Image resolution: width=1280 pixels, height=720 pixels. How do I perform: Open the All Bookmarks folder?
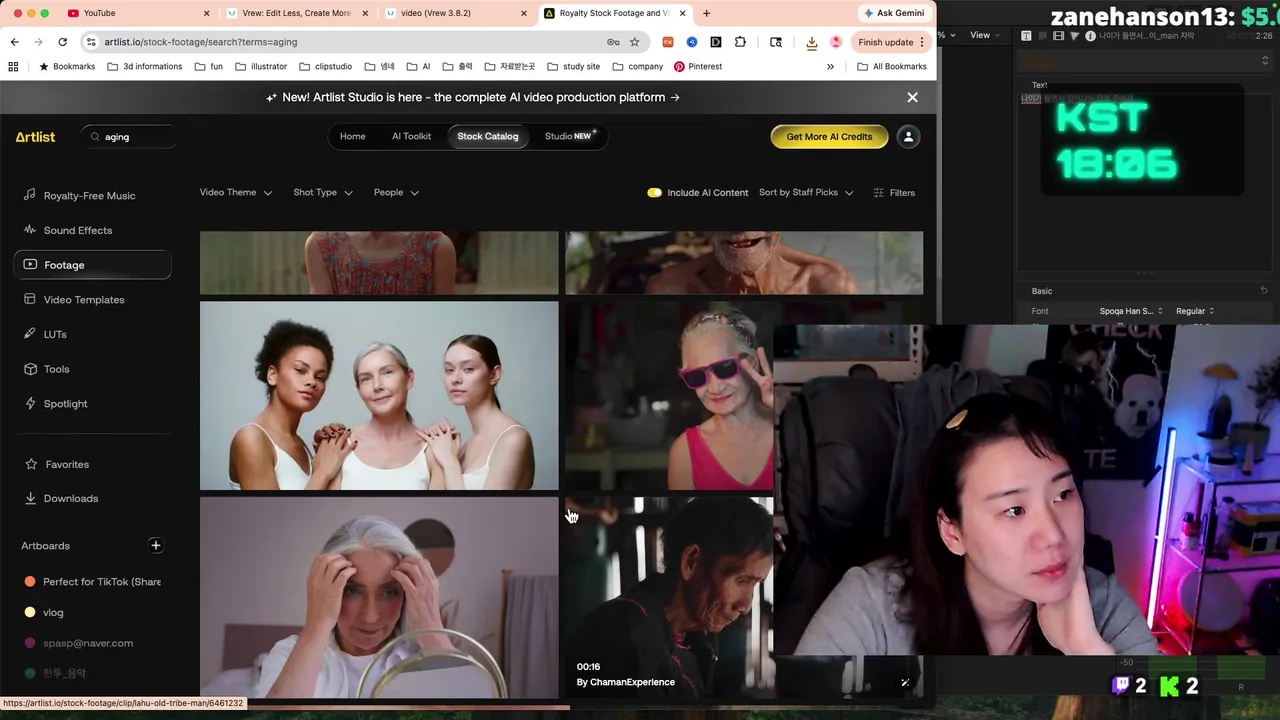click(892, 67)
